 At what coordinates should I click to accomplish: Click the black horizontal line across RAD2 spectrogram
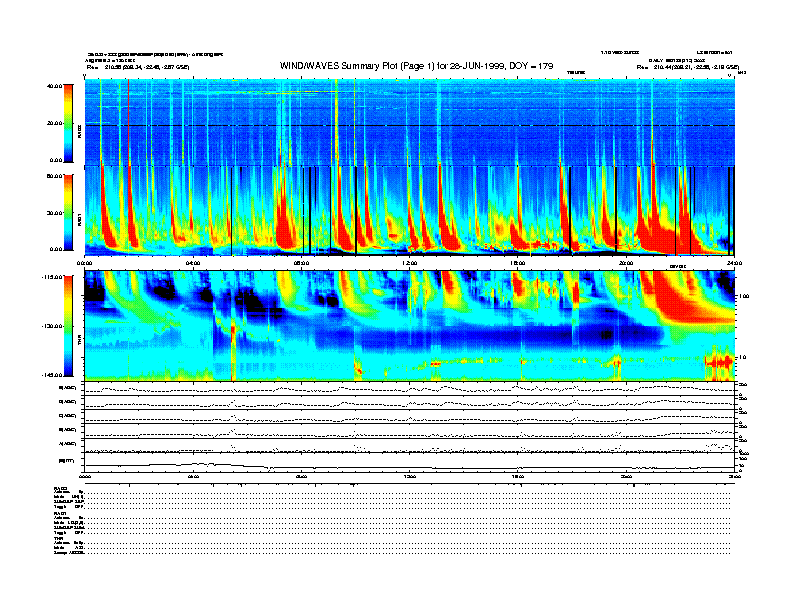409,125
